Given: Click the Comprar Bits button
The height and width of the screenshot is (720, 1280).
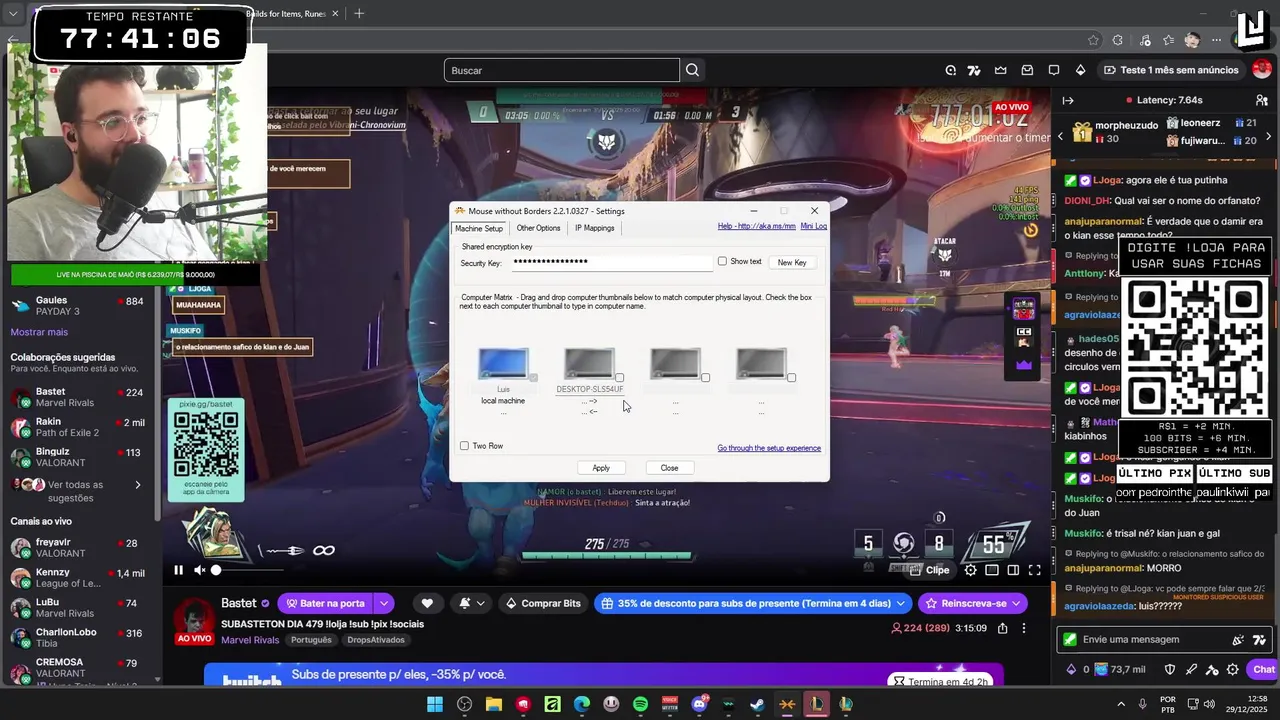Looking at the screenshot, I should click(542, 603).
